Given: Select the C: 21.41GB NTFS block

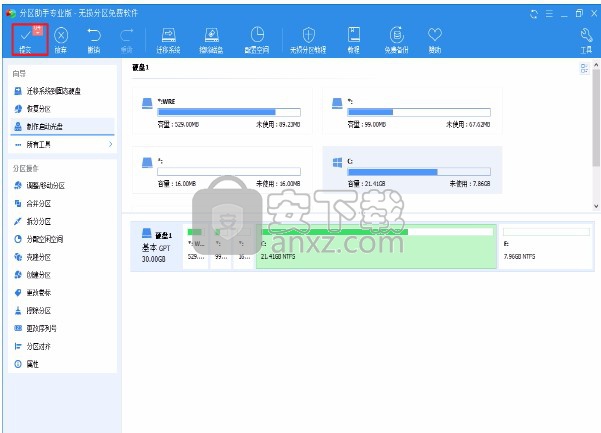Looking at the screenshot, I should 376,246.
